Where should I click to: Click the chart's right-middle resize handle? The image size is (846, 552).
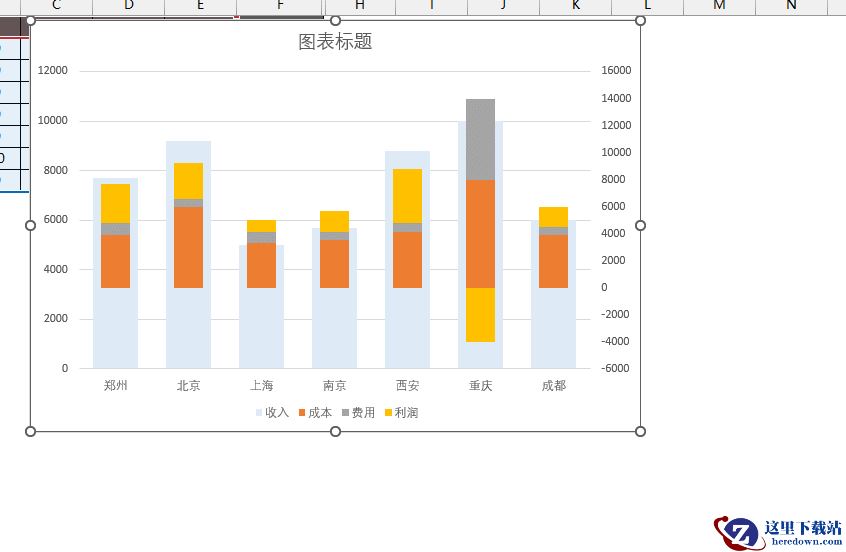click(640, 226)
